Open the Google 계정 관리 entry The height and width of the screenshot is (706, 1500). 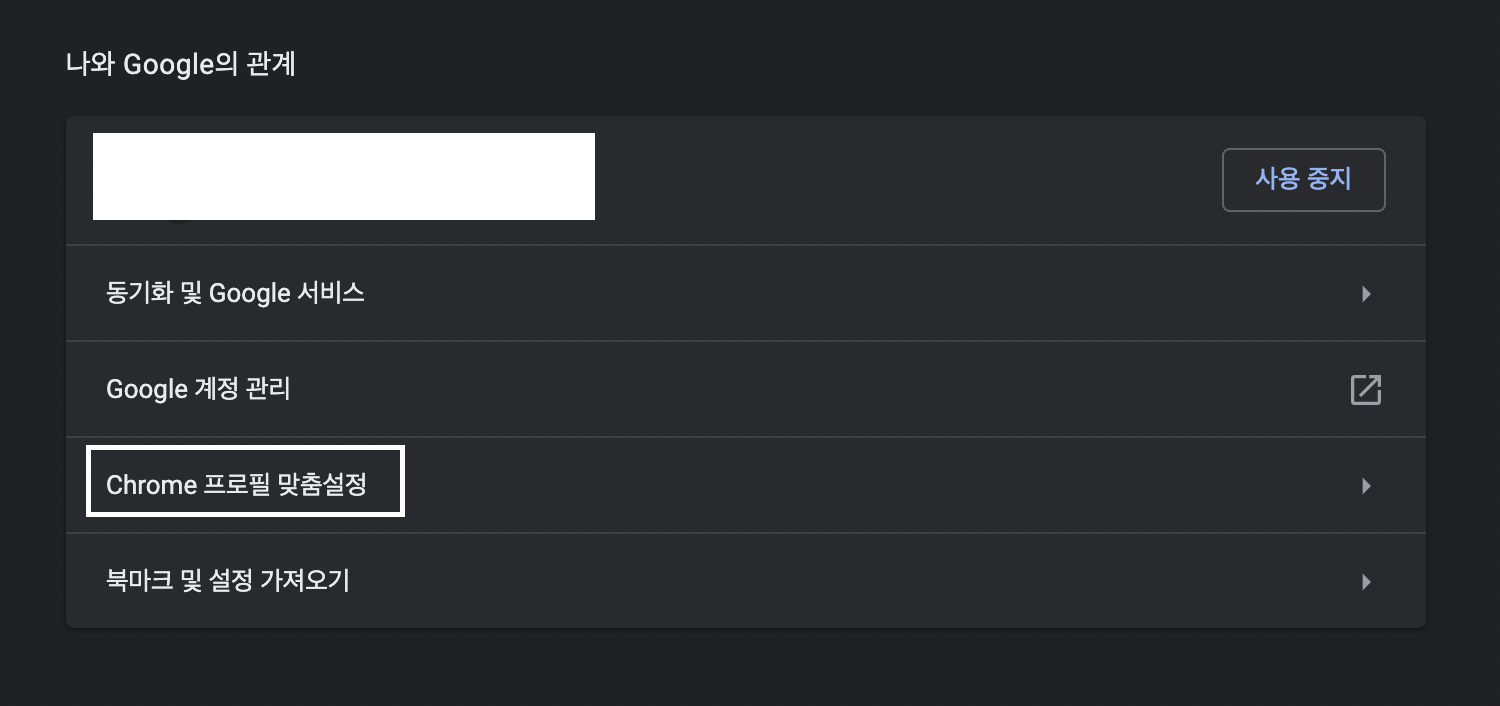click(745, 389)
